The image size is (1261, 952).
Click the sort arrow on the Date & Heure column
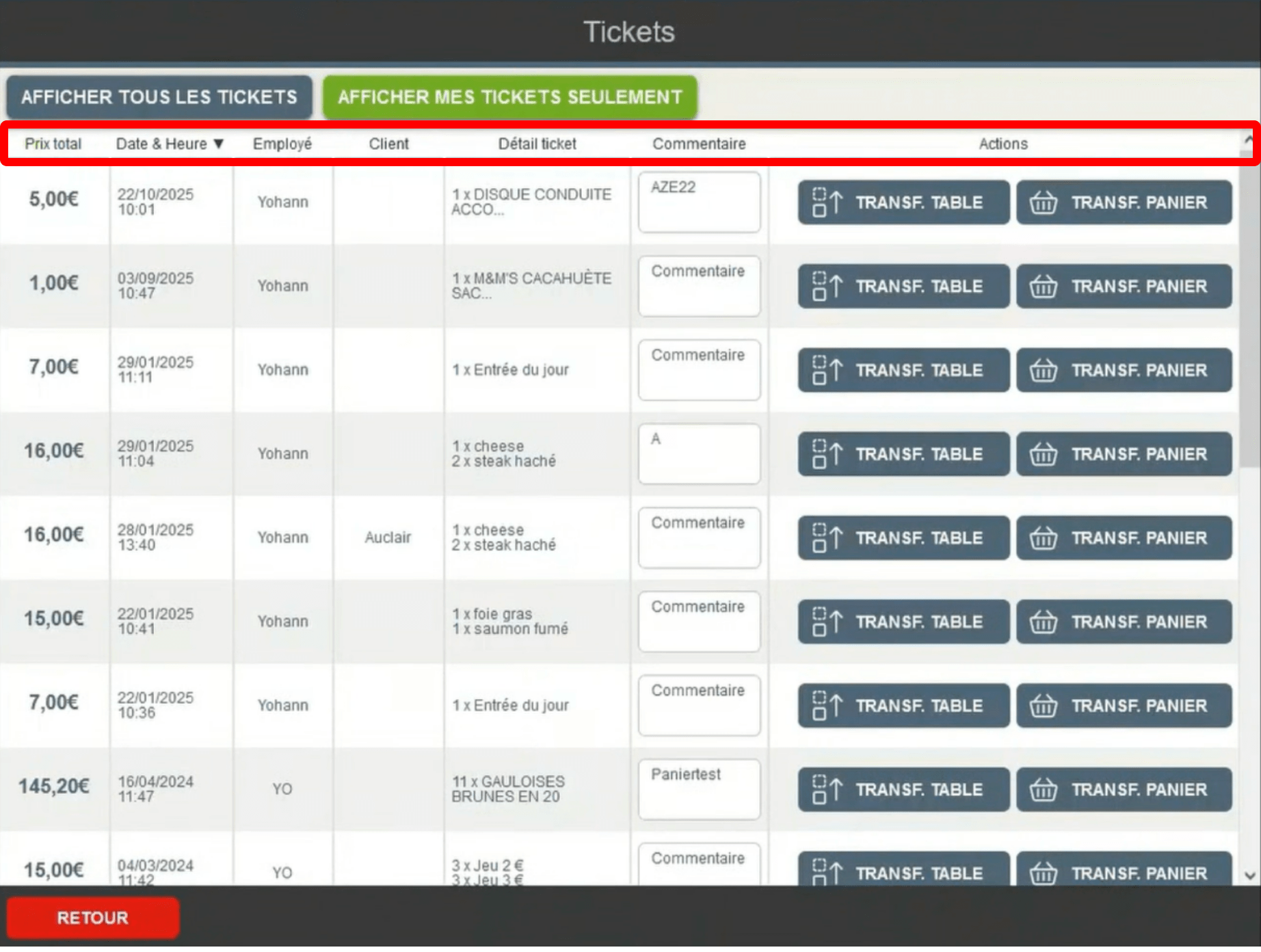pyautogui.click(x=218, y=144)
